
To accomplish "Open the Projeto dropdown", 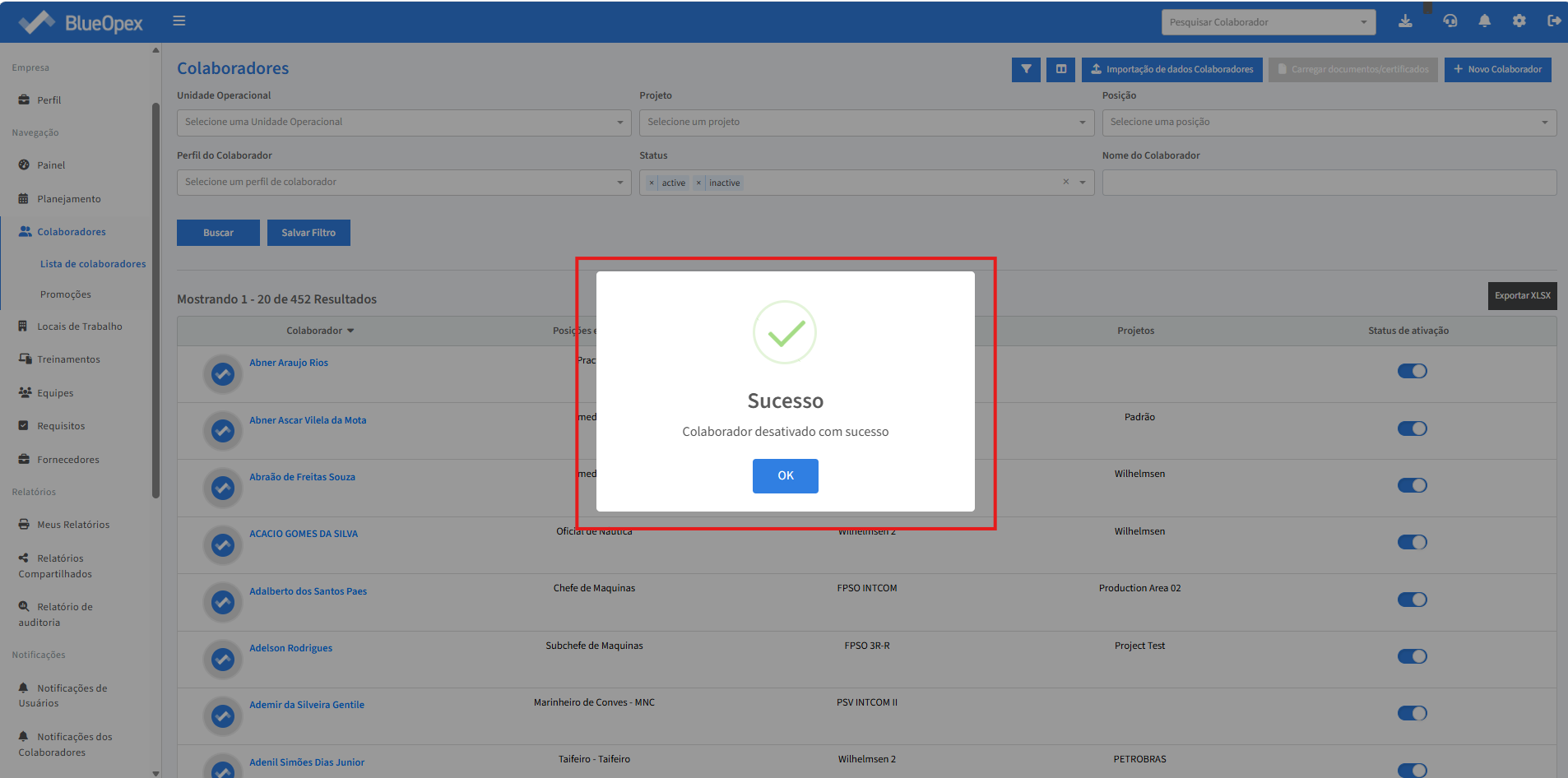I will [x=866, y=123].
